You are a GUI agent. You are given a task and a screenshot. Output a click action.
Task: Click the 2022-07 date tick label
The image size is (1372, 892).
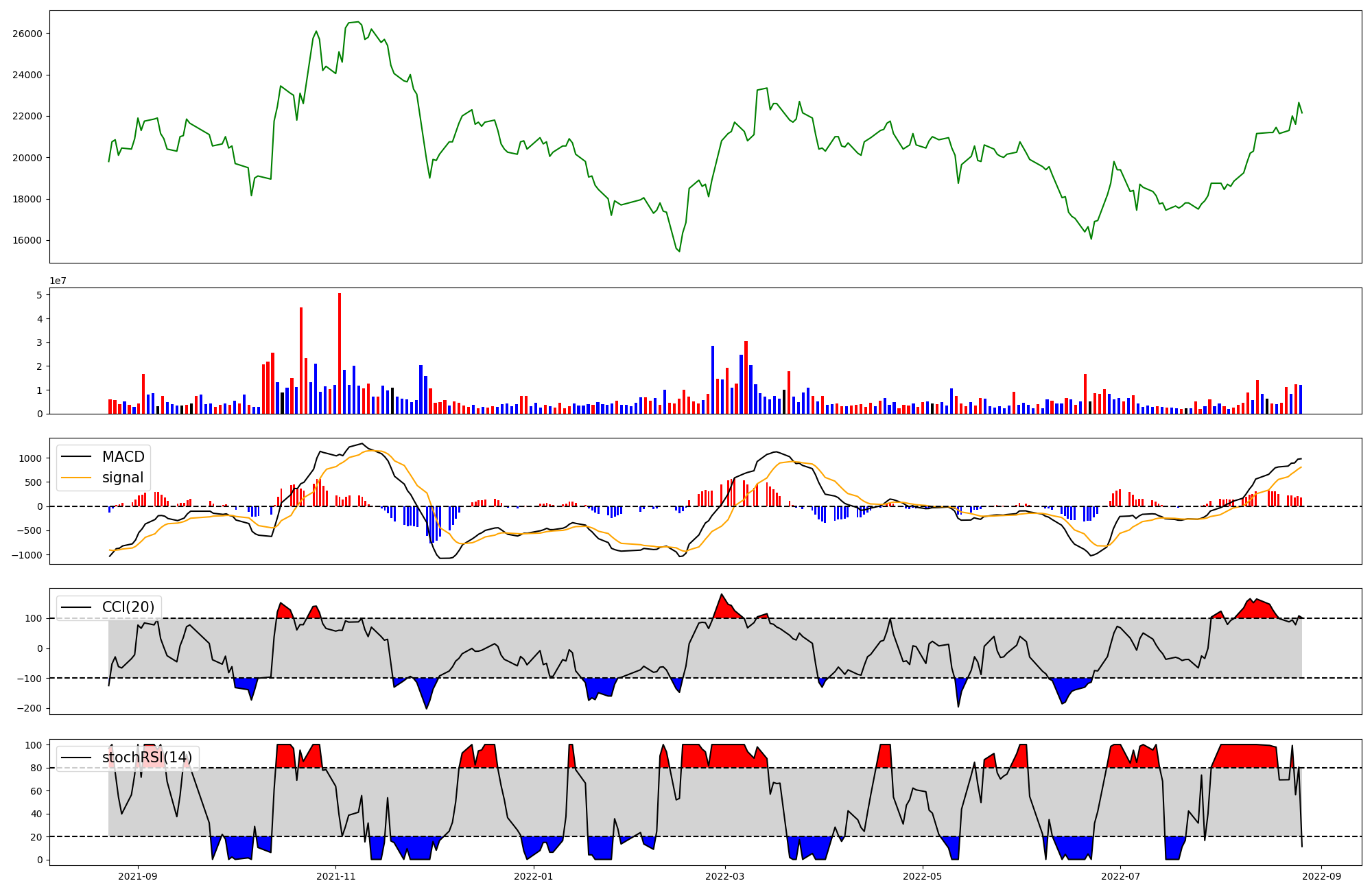coord(1120,876)
